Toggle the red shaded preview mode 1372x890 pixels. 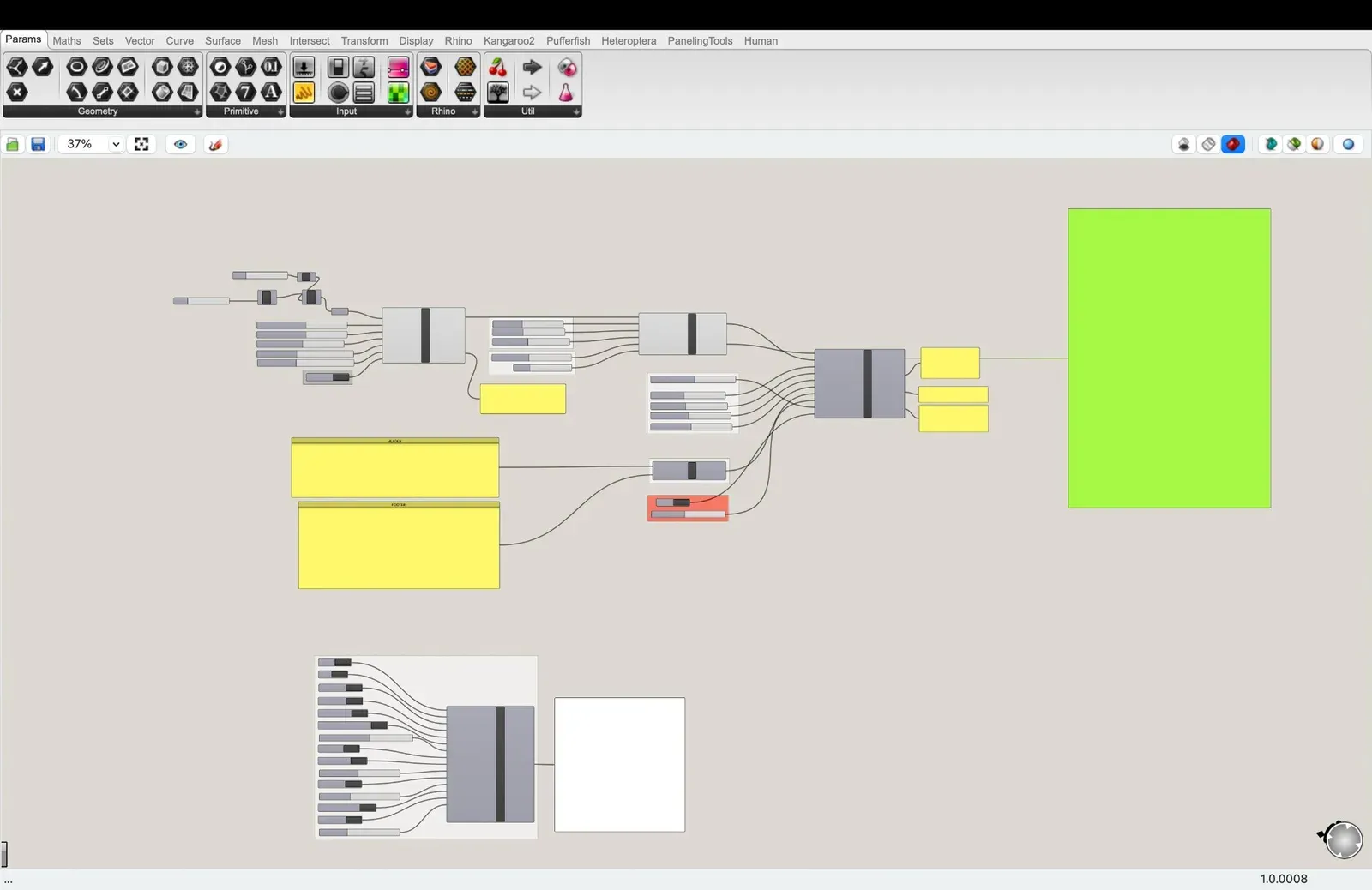[x=1233, y=144]
